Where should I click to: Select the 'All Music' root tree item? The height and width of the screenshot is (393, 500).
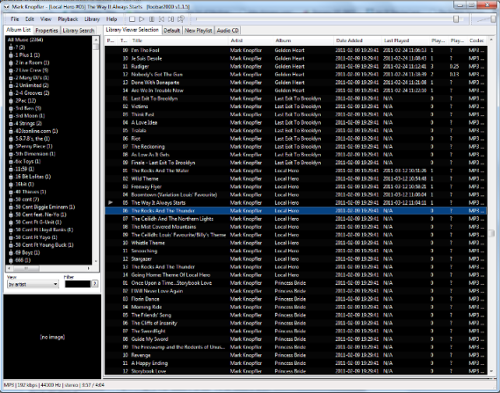click(x=25, y=40)
